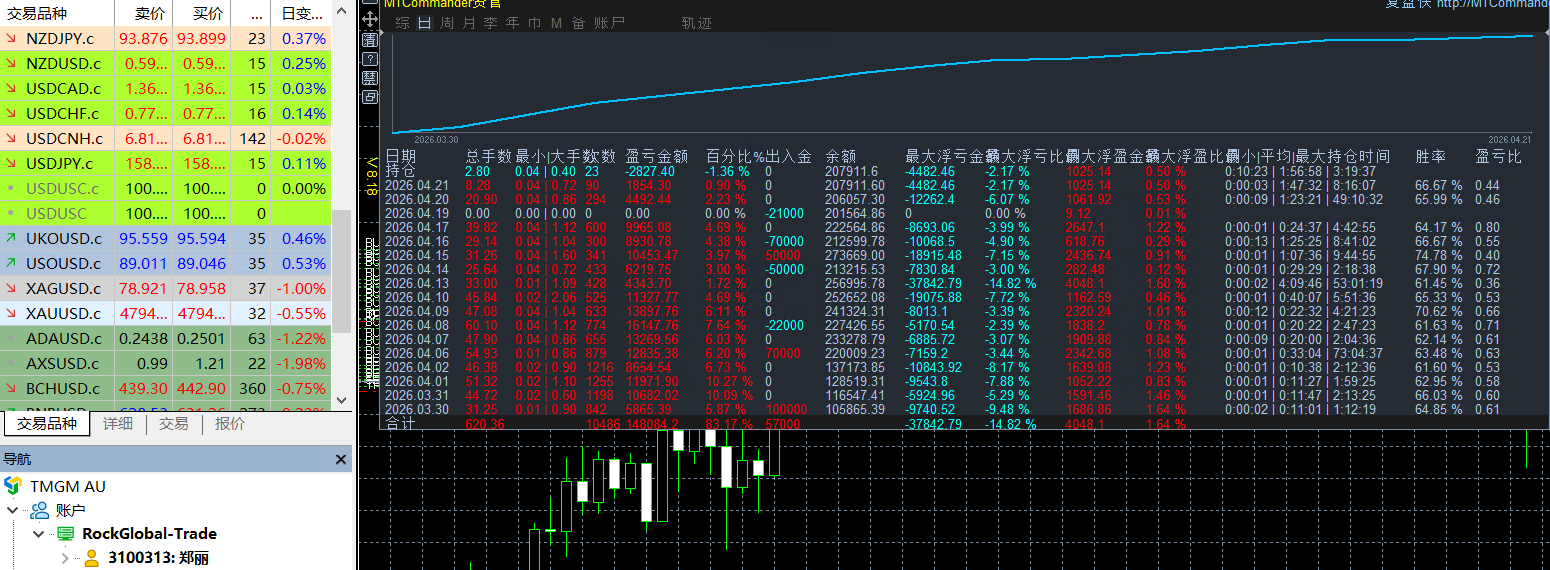
Task: Click the 余额 column header
Action: (x=841, y=157)
